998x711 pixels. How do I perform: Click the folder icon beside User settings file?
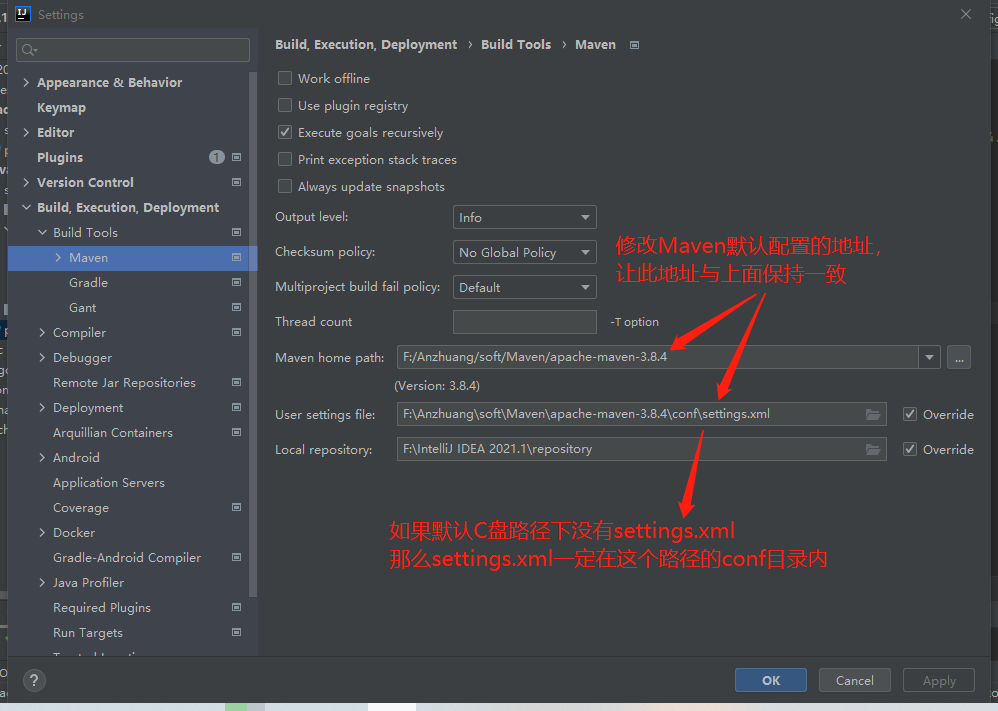pyautogui.click(x=872, y=414)
